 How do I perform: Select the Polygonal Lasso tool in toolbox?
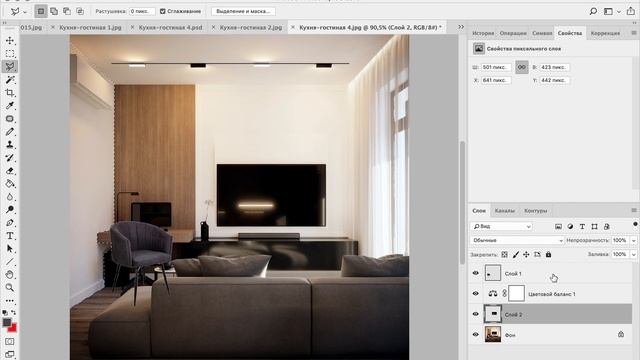10,67
